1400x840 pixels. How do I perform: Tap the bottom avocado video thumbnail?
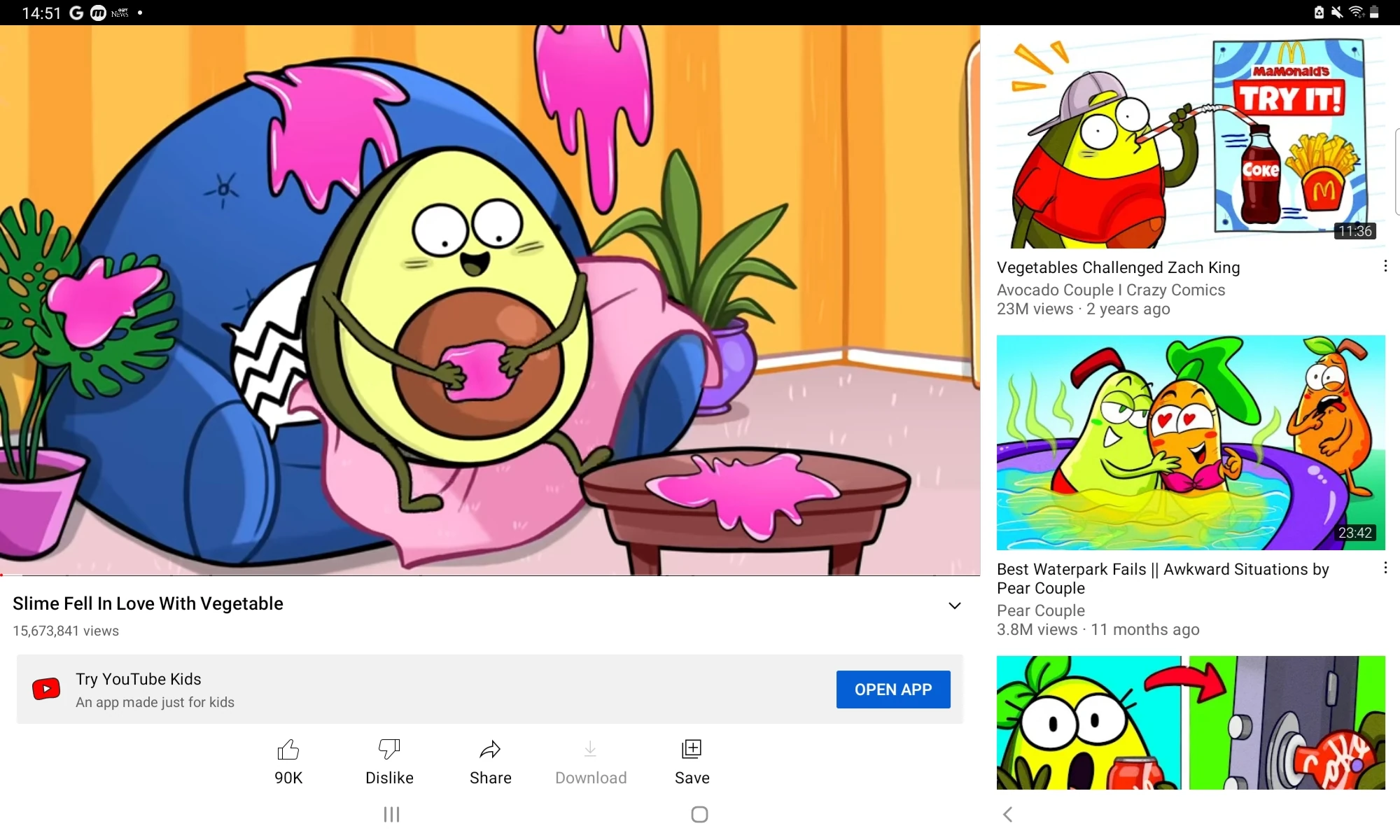coord(1189,722)
